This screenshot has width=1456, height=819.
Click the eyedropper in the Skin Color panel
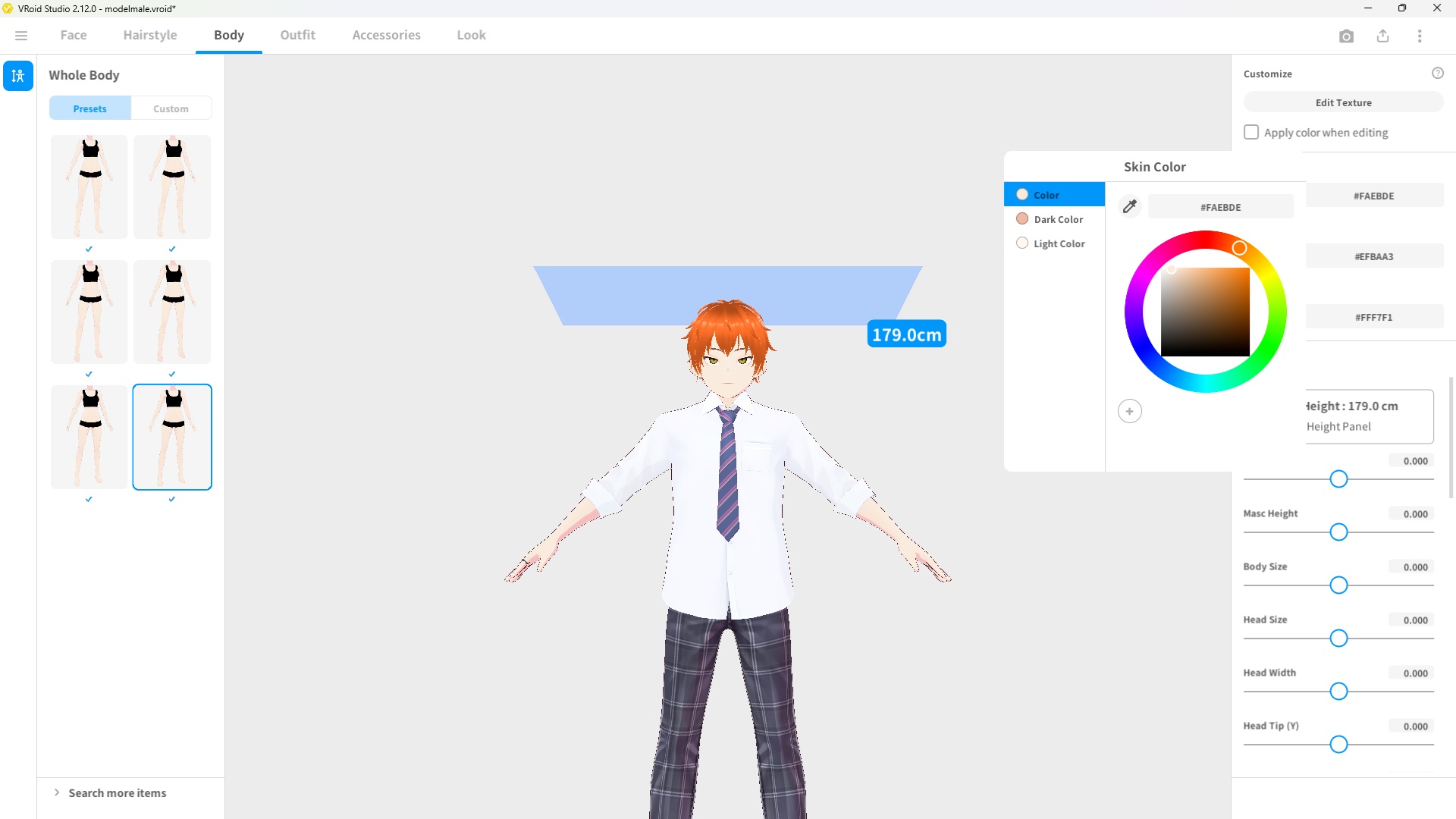coord(1129,206)
